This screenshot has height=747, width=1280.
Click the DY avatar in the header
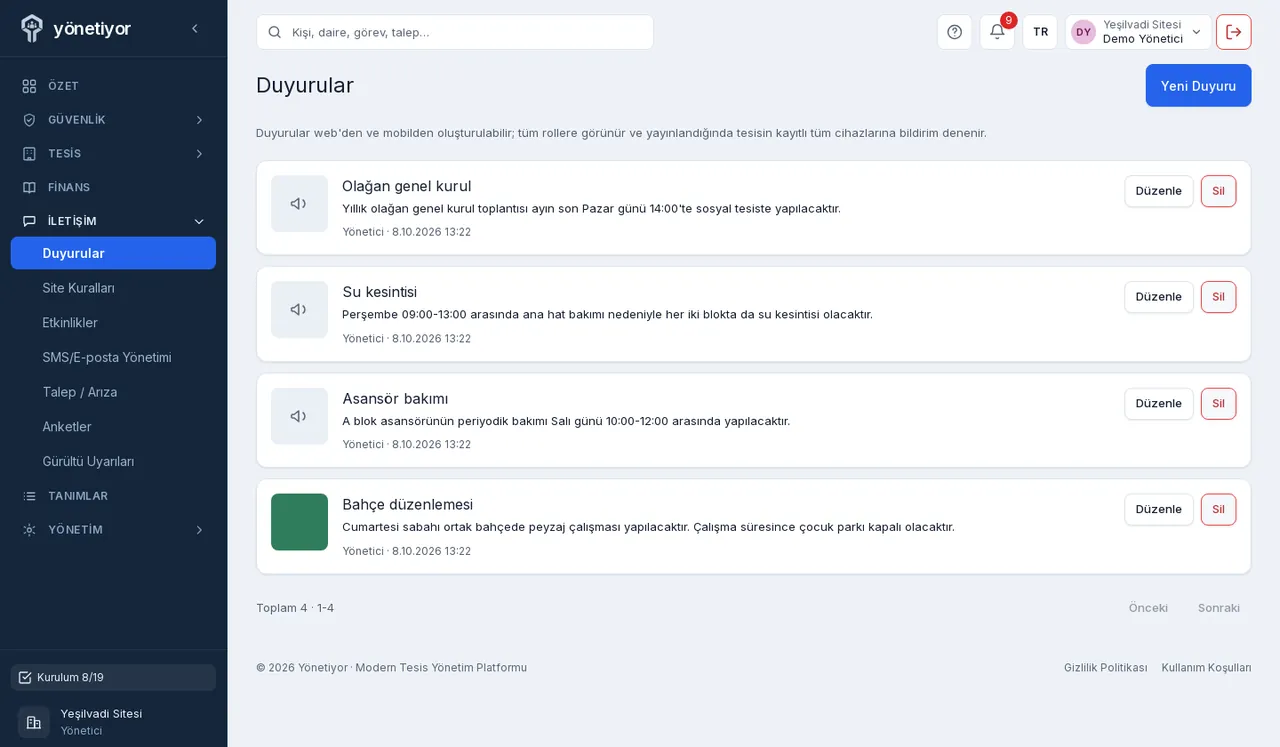pos(1083,32)
